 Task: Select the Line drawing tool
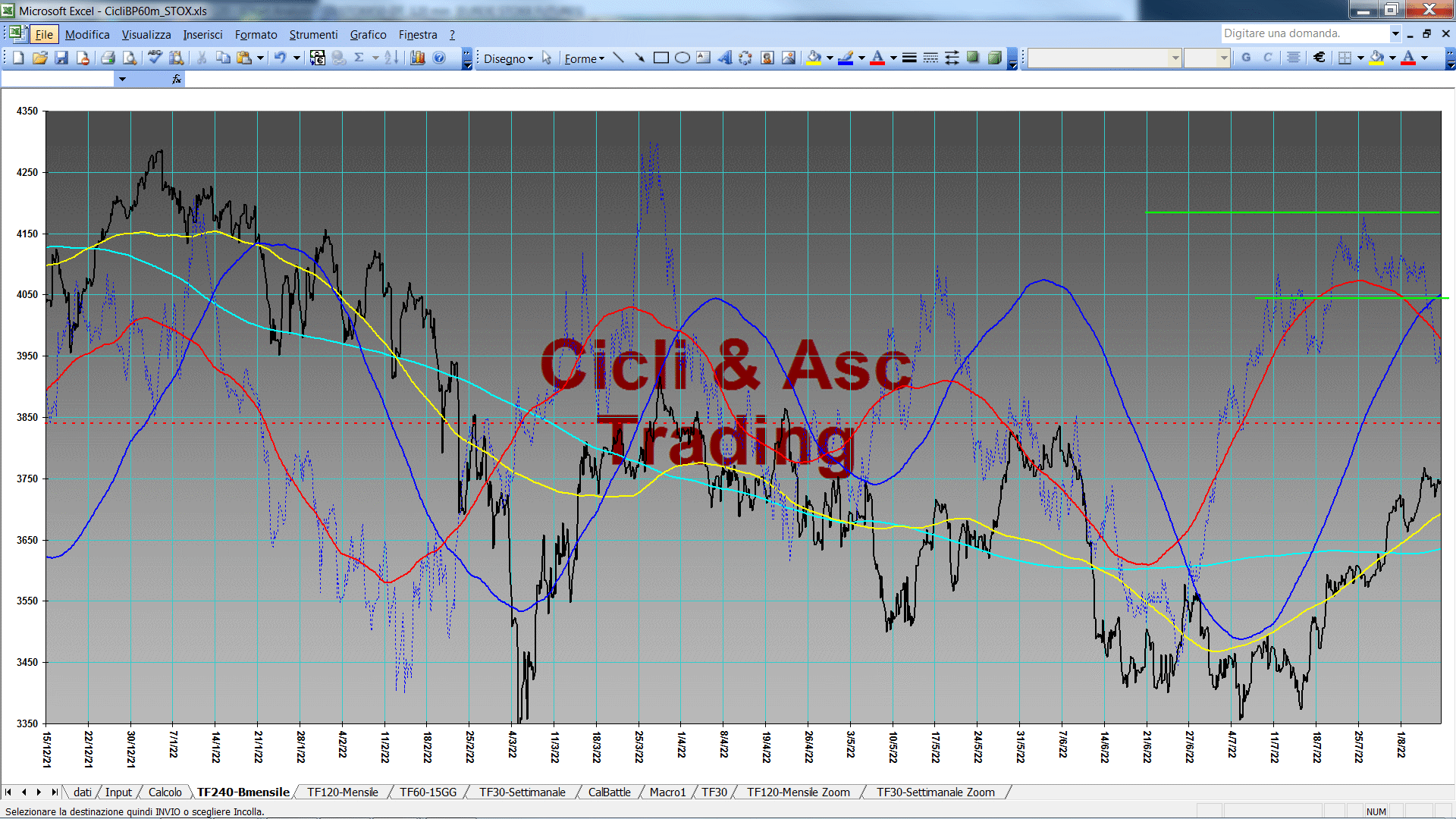[x=618, y=58]
